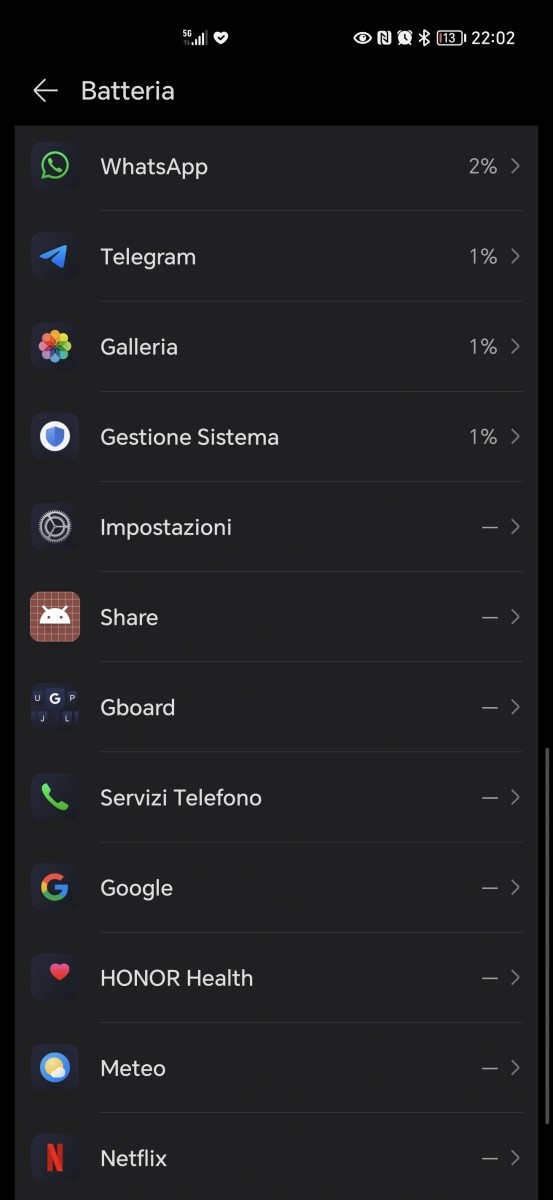Select the Share android icon
This screenshot has width=553, height=1200.
pos(55,617)
